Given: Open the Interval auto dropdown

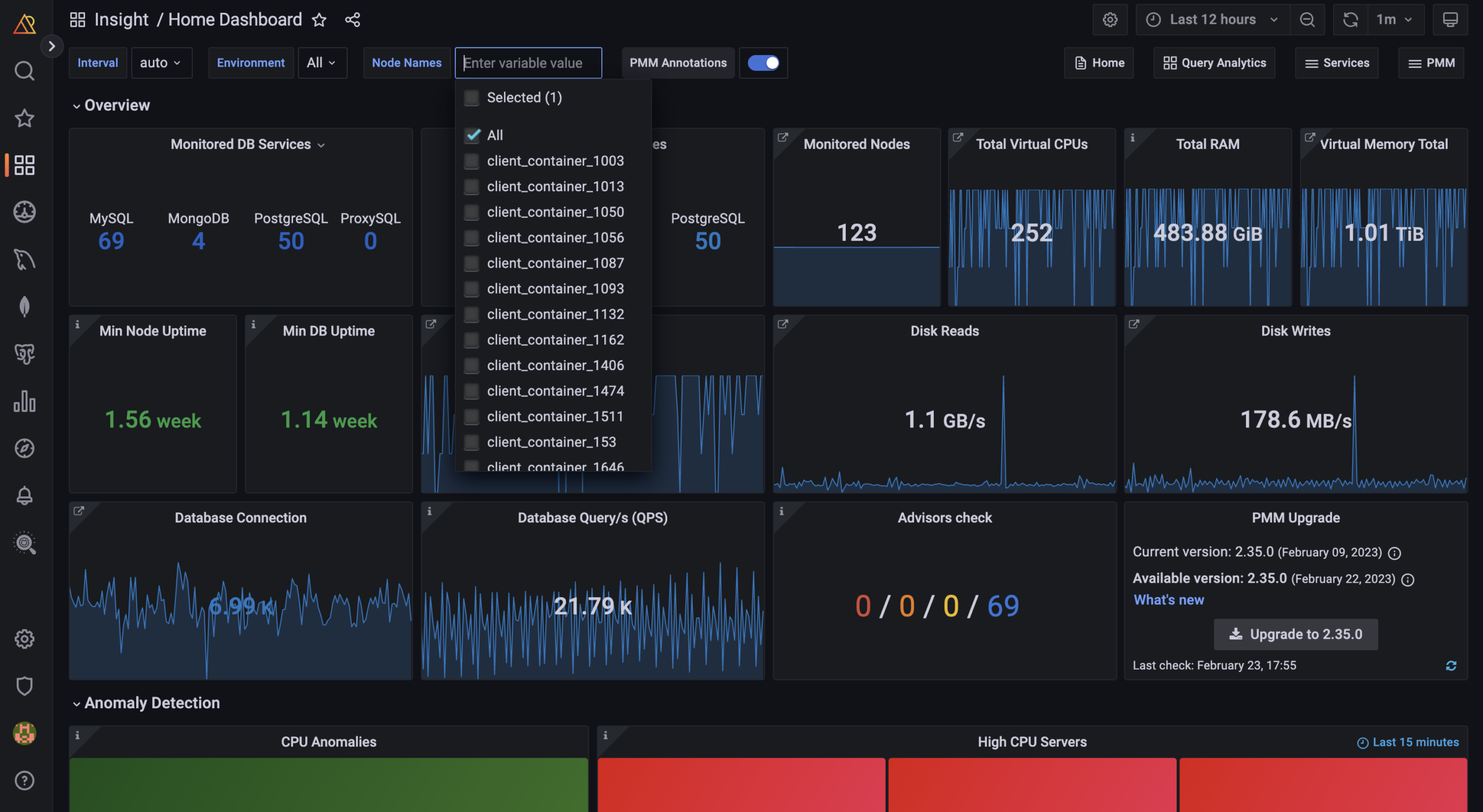Looking at the screenshot, I should [x=161, y=63].
